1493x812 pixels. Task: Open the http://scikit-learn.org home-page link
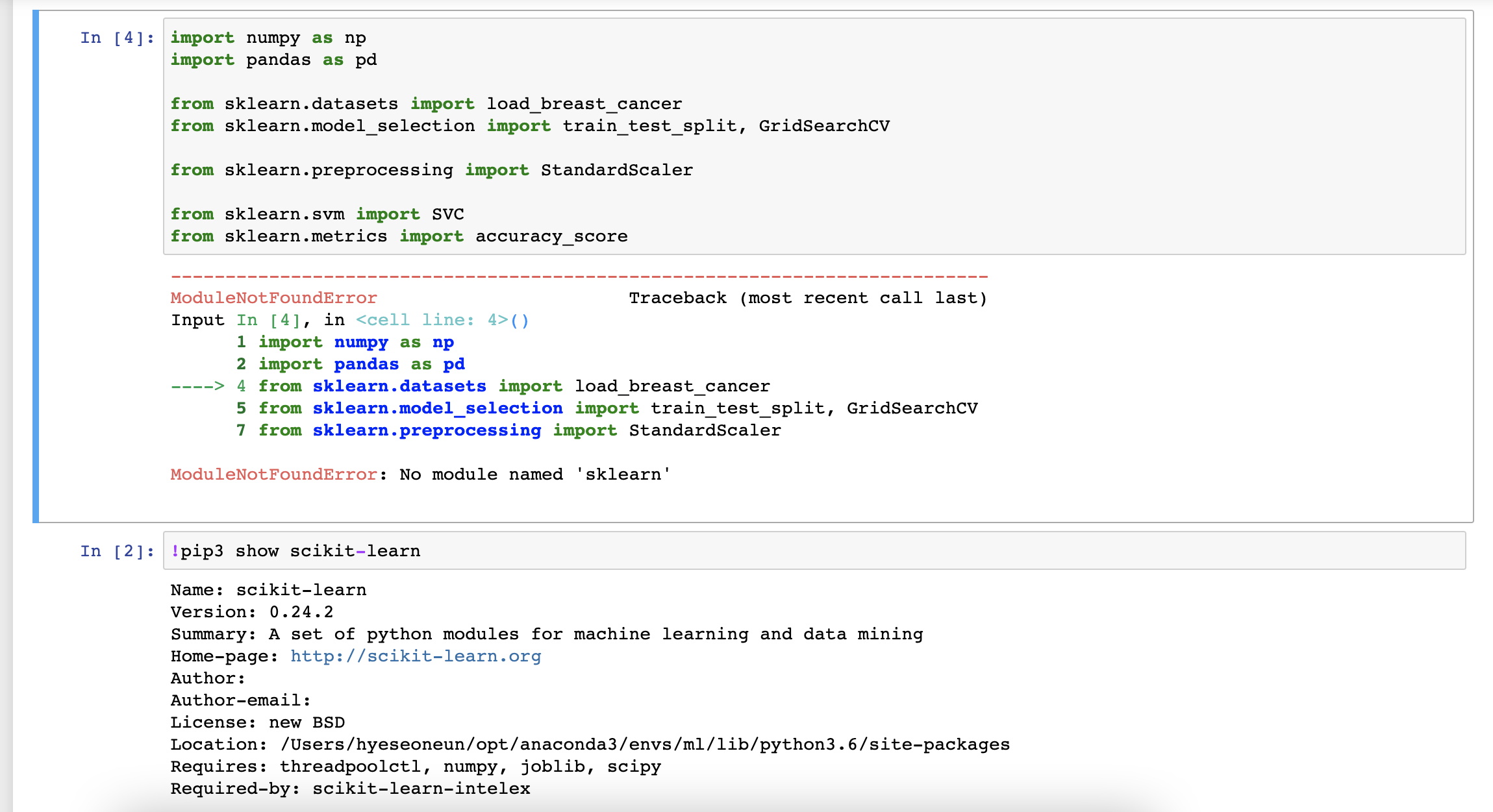tap(416, 656)
